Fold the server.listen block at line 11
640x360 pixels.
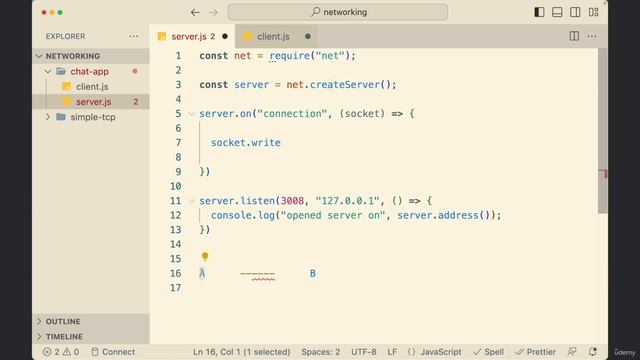[191, 201]
